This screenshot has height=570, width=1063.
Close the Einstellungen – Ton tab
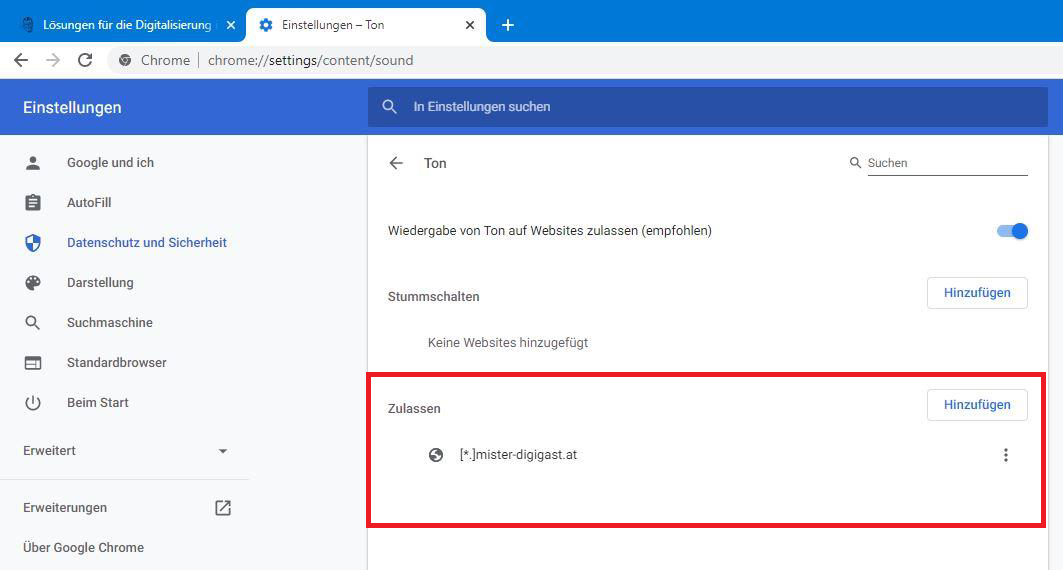point(470,25)
